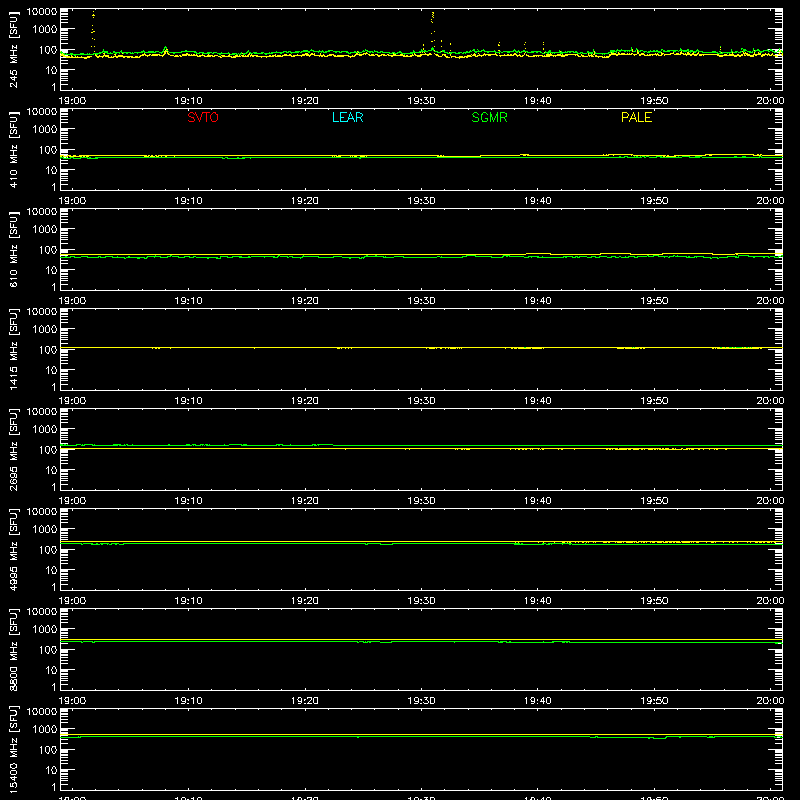The height and width of the screenshot is (800, 800).
Task: Click the 19:20 label under the 2695 MHz plot
Action: 305,501
